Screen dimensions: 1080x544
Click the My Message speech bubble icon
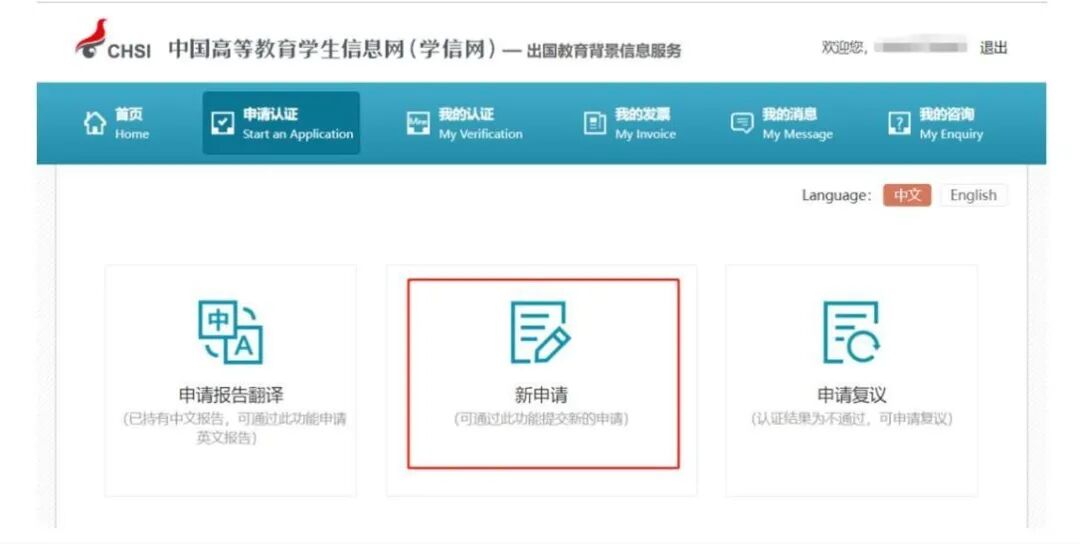[742, 123]
